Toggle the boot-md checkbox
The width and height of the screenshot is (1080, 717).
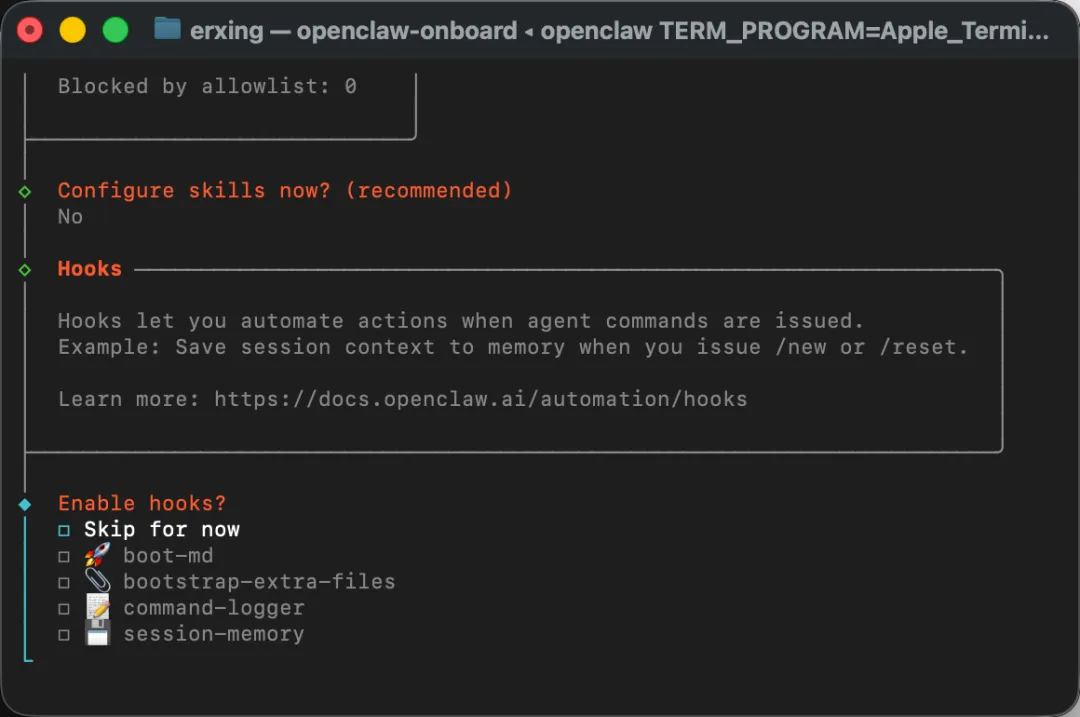64,557
